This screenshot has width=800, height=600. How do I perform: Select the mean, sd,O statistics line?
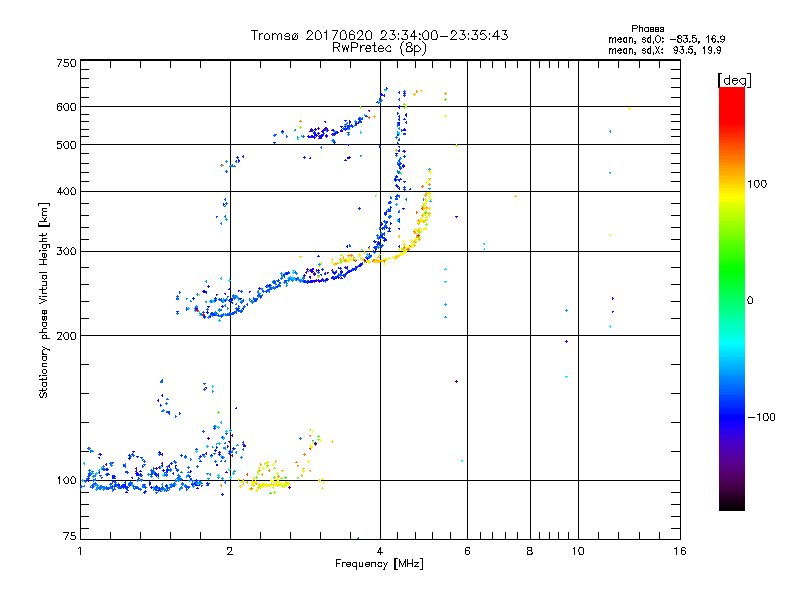tap(666, 39)
